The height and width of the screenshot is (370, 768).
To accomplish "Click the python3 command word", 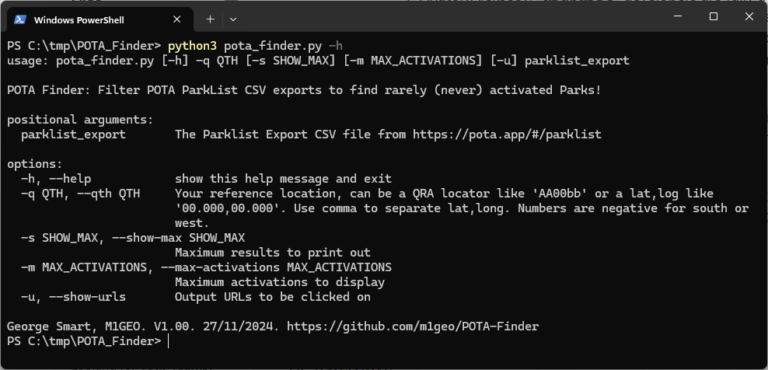I will point(192,46).
